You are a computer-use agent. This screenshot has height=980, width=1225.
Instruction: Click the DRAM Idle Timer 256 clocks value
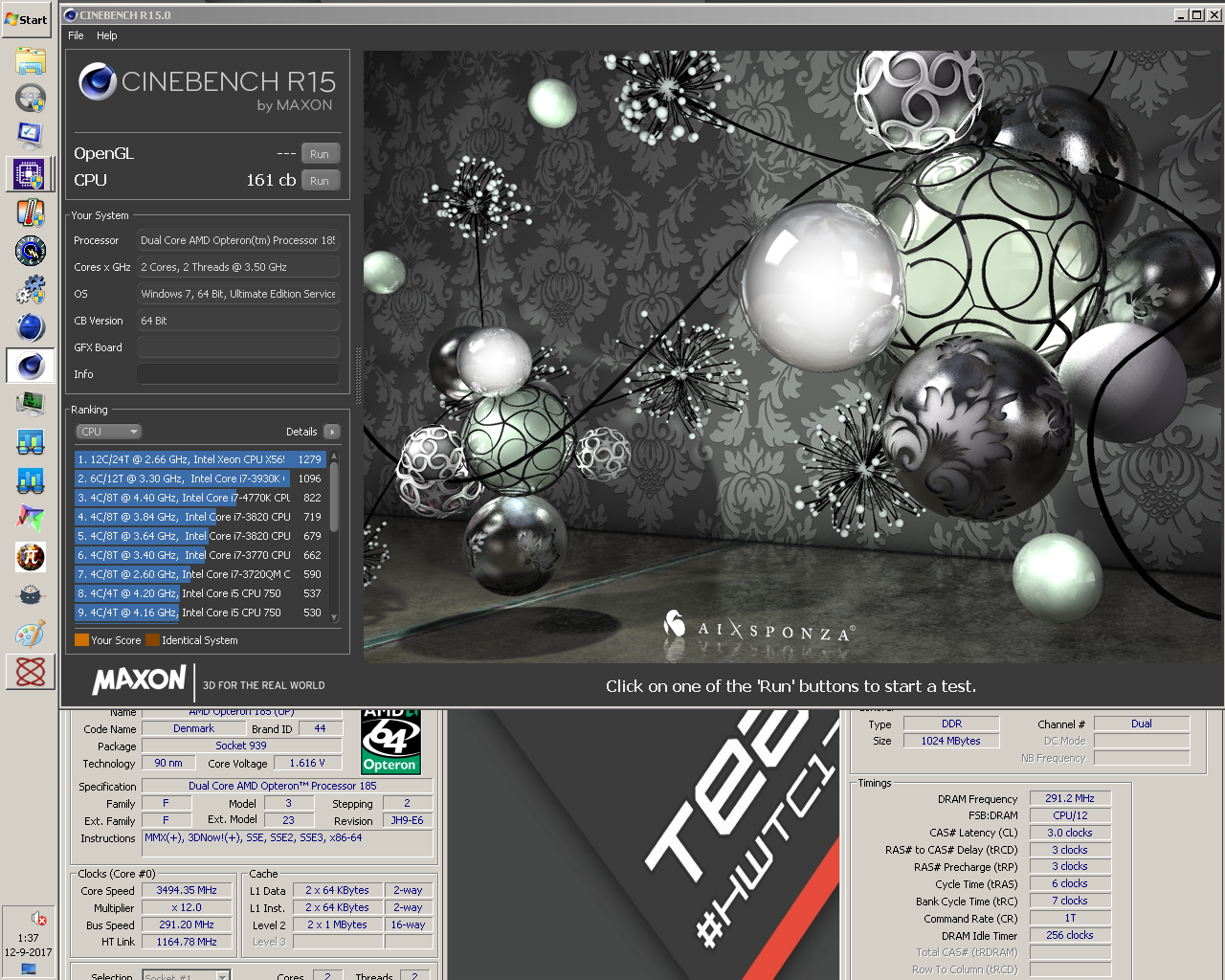(1070, 935)
